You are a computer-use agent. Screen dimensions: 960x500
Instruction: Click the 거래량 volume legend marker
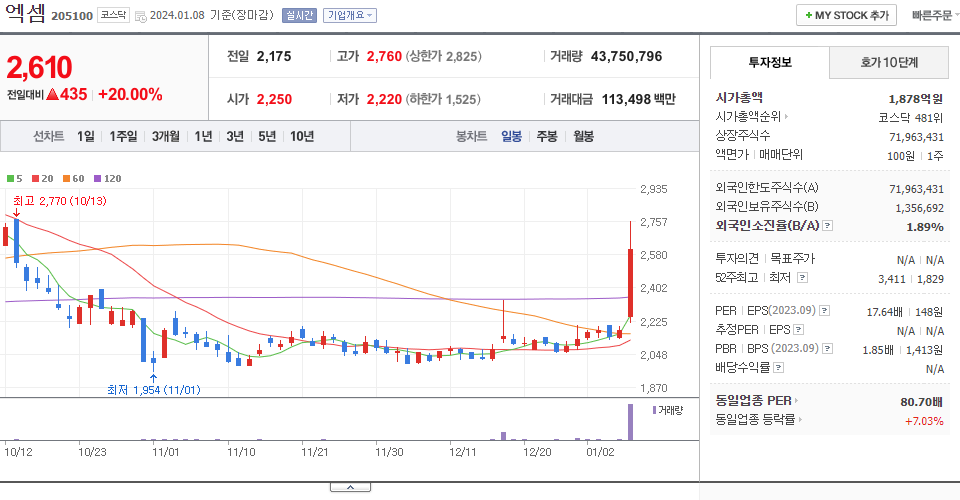point(654,410)
